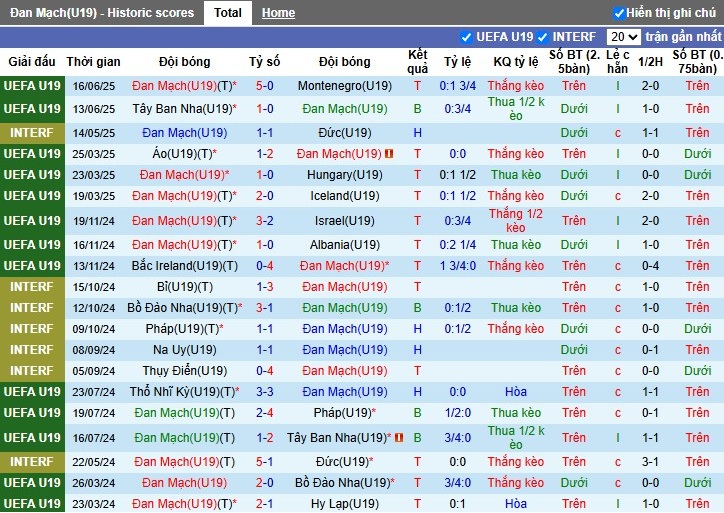724x513 pixels.
Task: Click the 3-3 score in the 23/07/24 row
Action: [x=265, y=392]
